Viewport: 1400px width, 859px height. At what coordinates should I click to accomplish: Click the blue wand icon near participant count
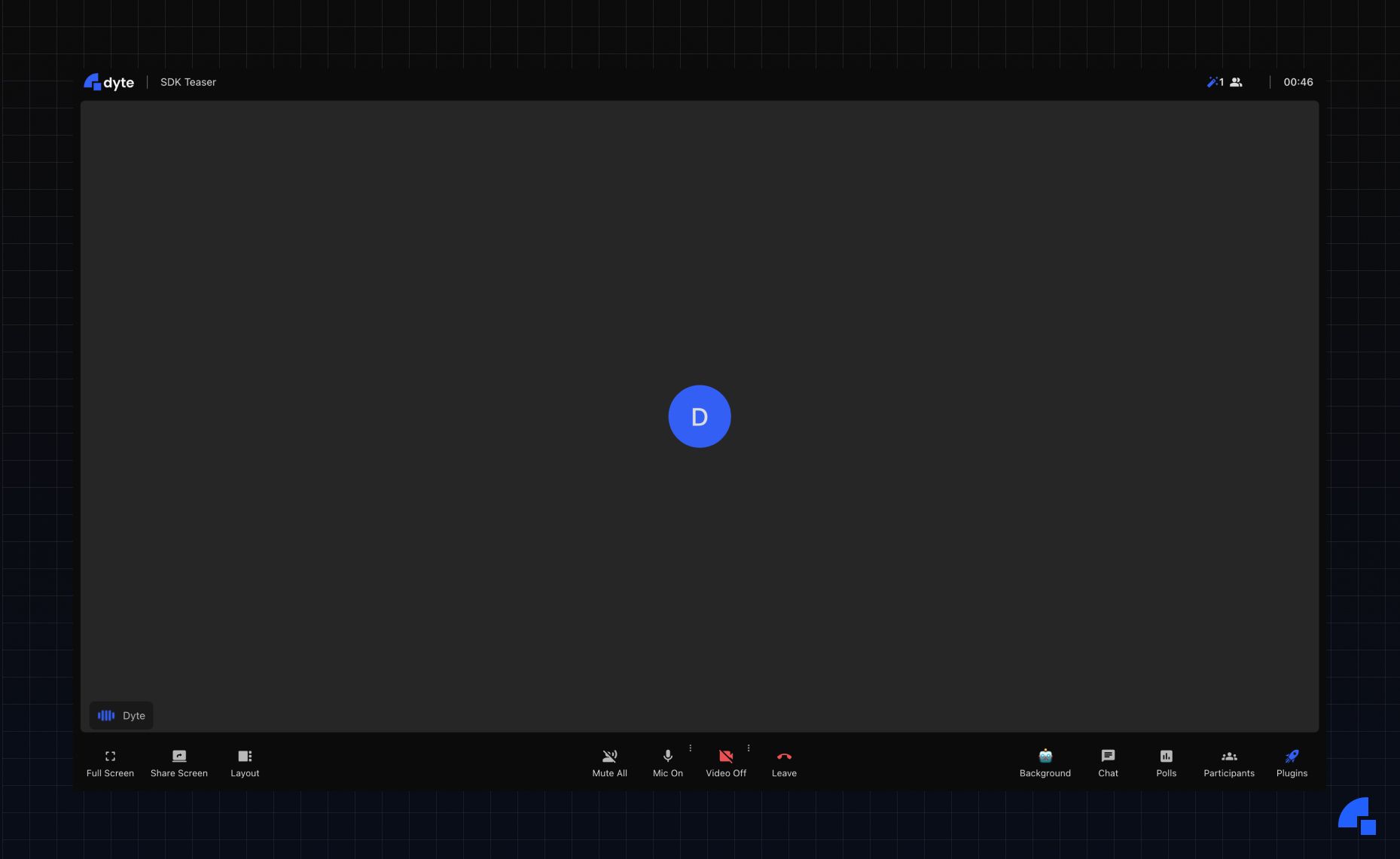(x=1212, y=82)
